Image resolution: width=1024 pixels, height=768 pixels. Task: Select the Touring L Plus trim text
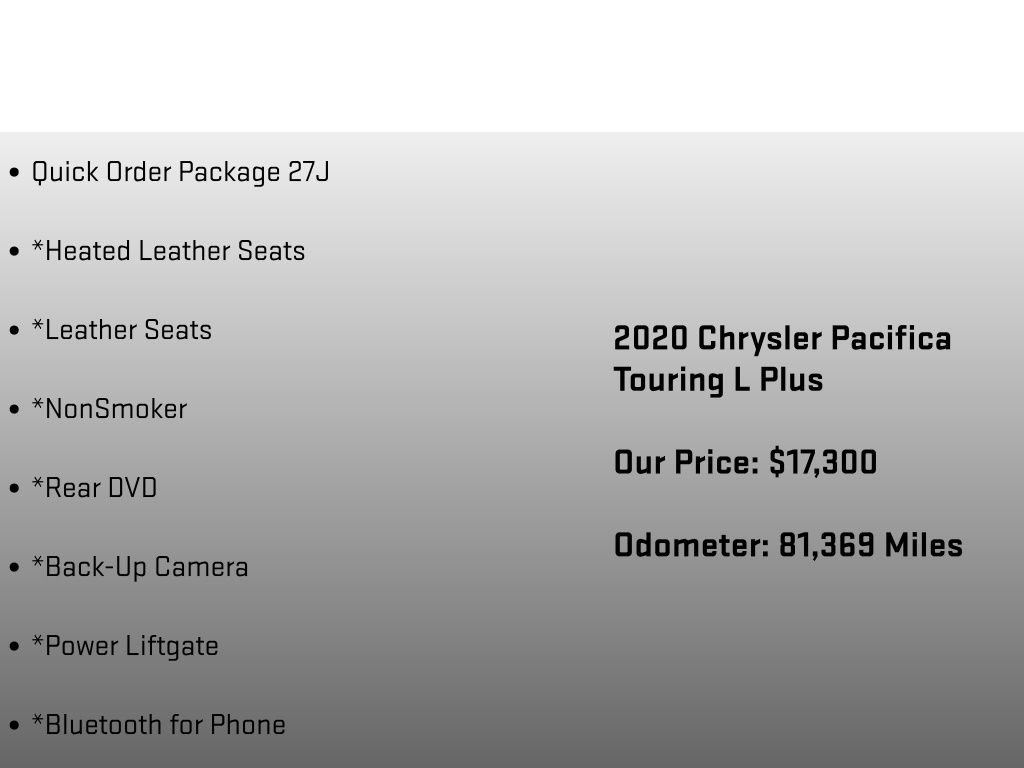click(x=718, y=379)
